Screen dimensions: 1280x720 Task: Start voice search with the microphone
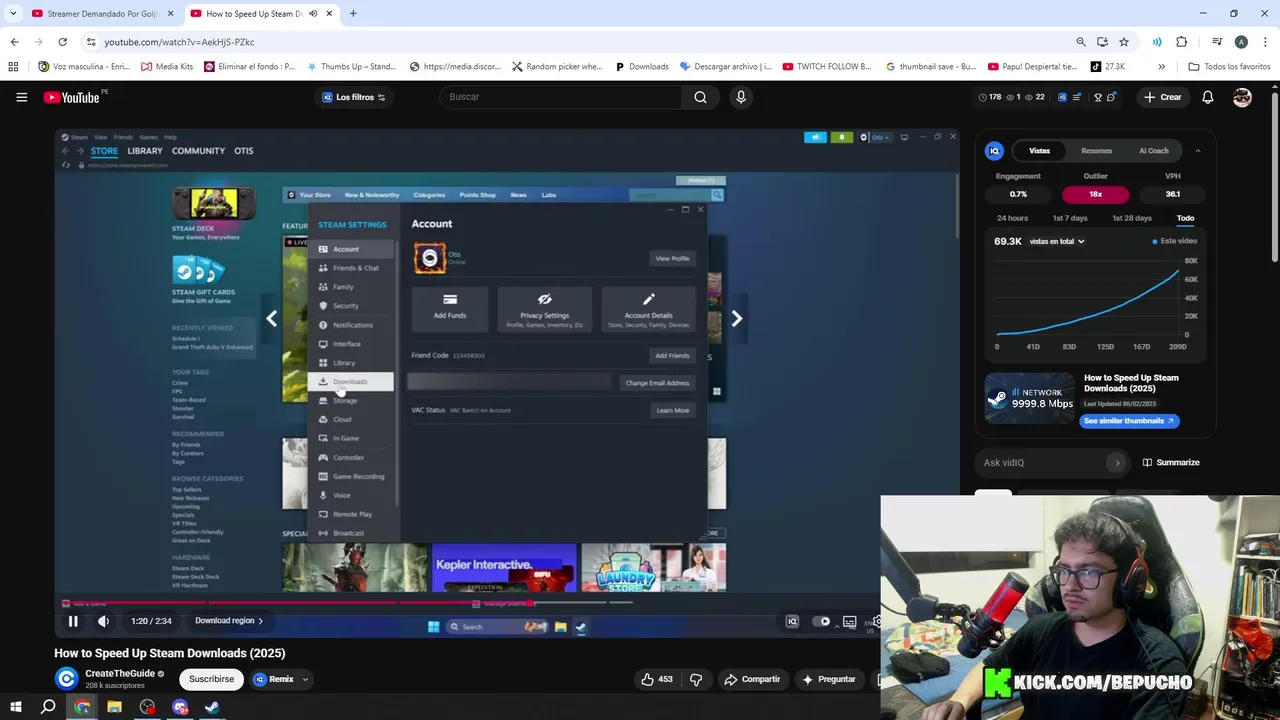741,97
